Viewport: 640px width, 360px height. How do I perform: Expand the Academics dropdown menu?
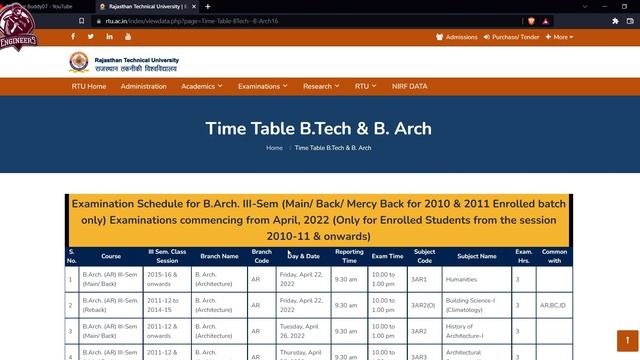pyautogui.click(x=202, y=87)
